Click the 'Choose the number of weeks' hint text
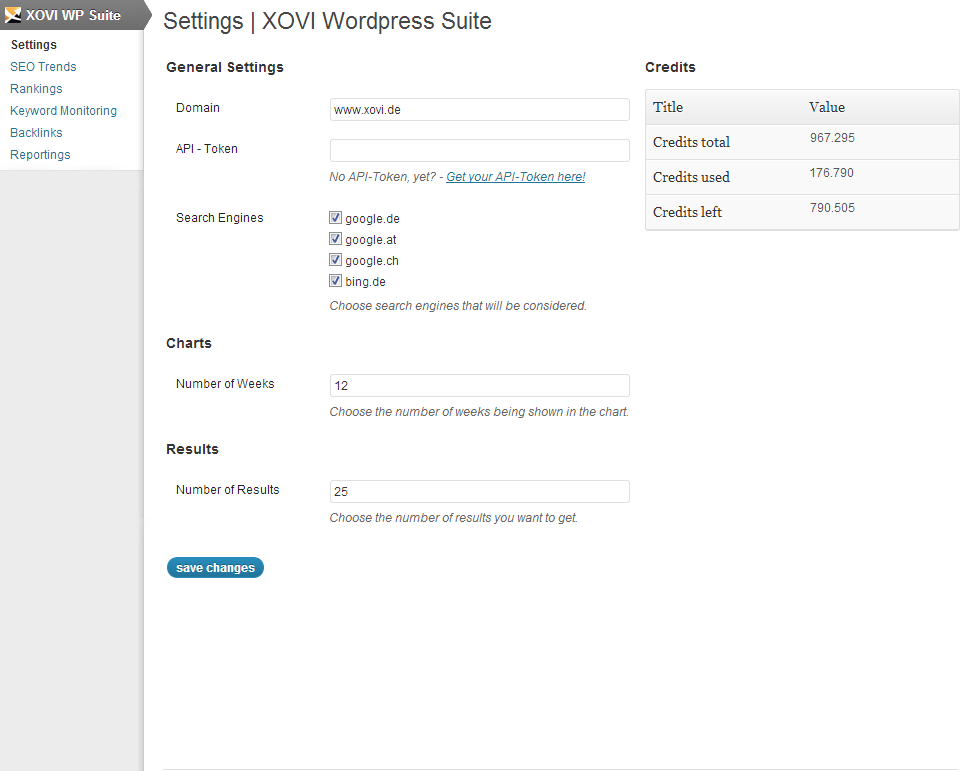This screenshot has width=969, height=771. click(x=479, y=411)
